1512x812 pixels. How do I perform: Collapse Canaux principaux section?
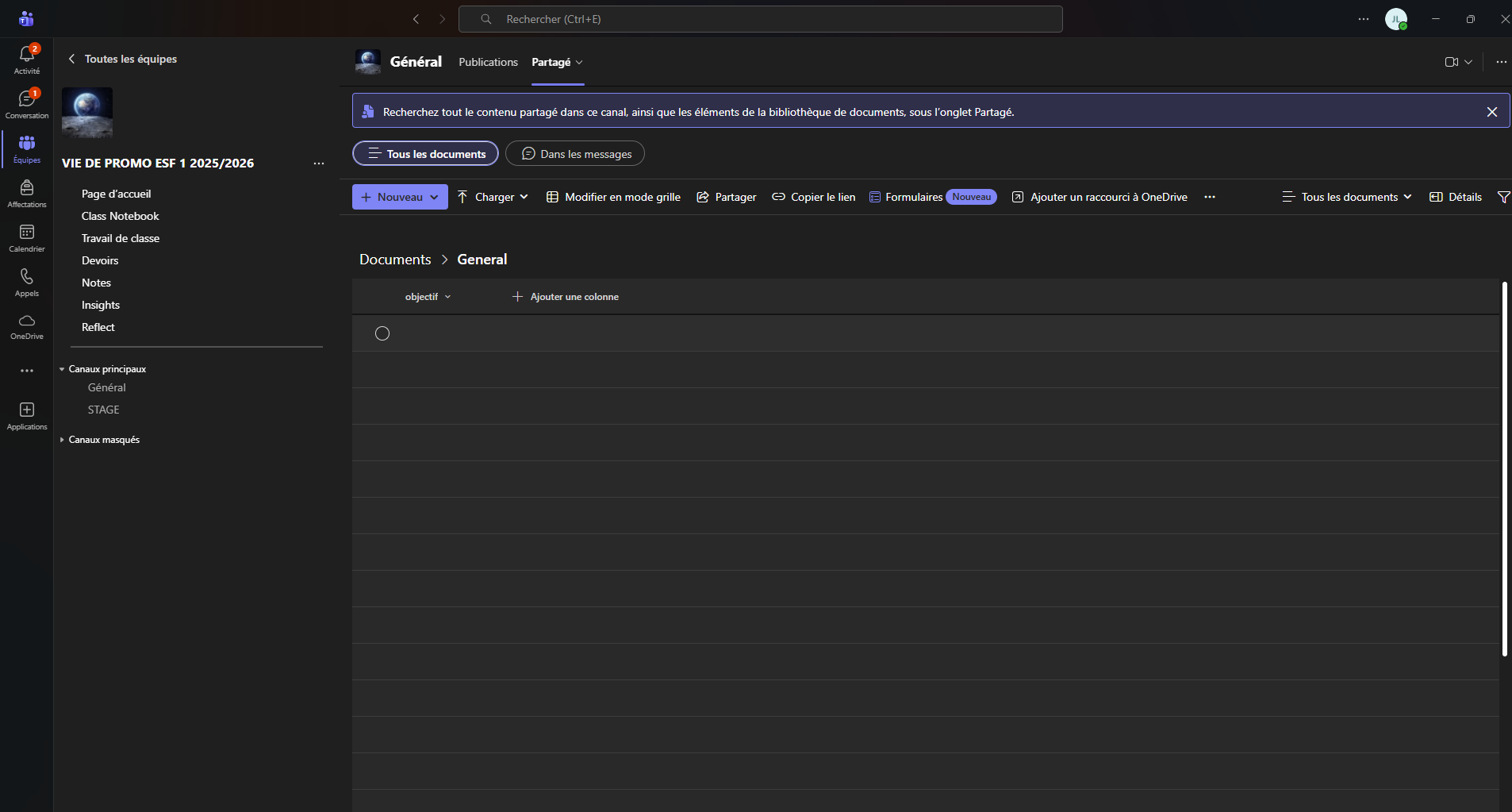pos(104,369)
